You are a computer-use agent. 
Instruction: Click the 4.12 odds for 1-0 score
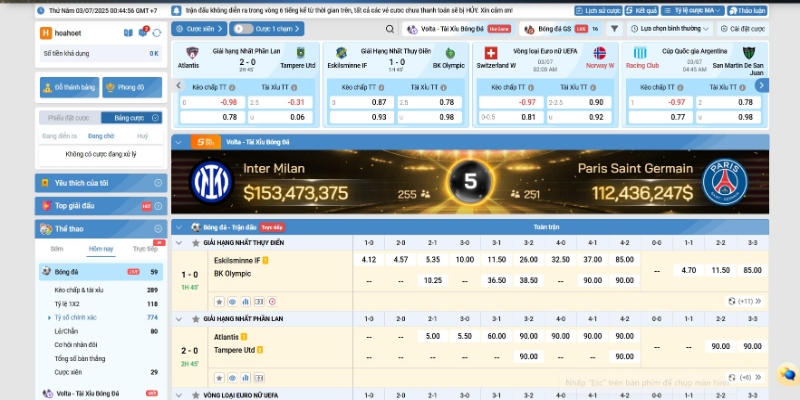click(x=368, y=260)
